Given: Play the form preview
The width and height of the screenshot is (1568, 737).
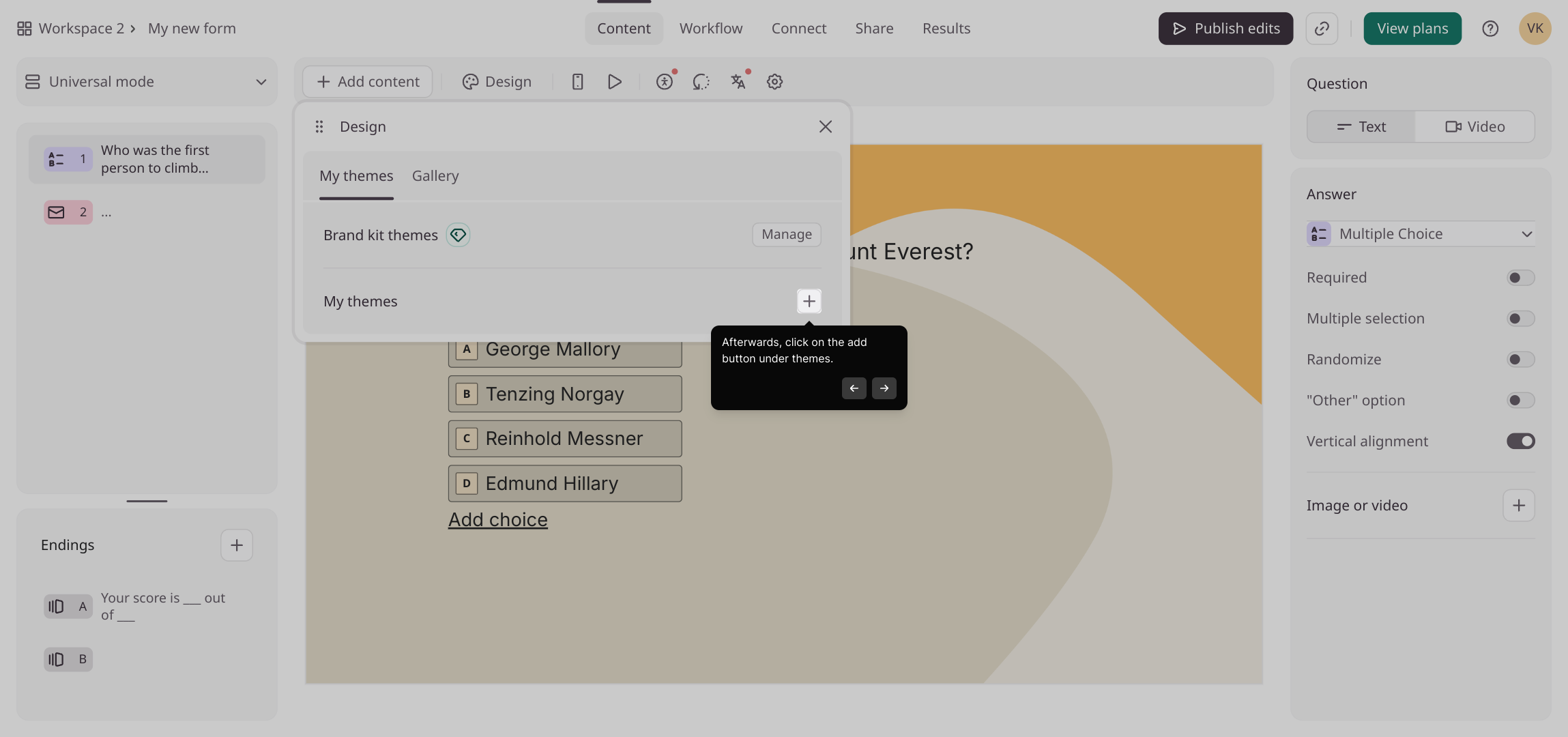Looking at the screenshot, I should point(614,82).
